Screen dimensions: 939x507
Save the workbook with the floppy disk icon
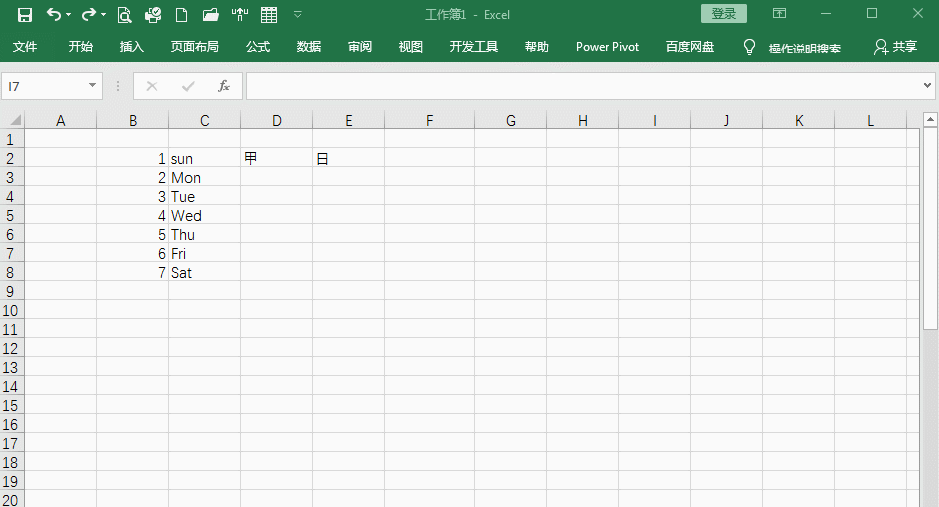click(25, 15)
